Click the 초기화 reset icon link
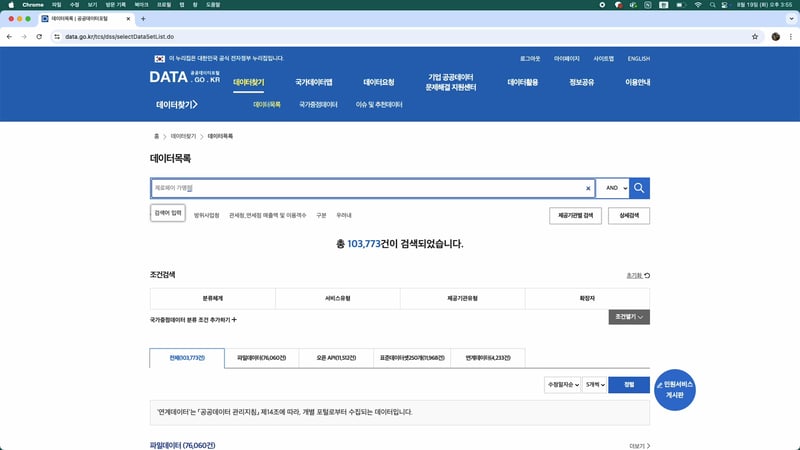The width and height of the screenshot is (800, 450). tap(637, 275)
